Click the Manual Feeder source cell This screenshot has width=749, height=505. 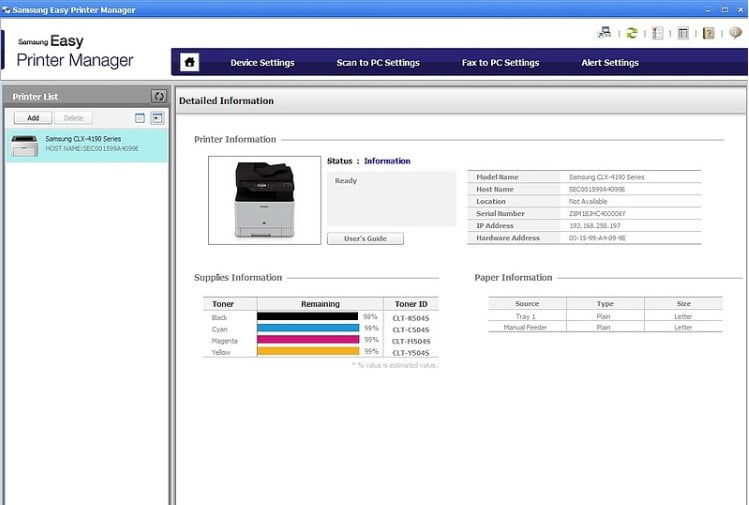pos(525,327)
